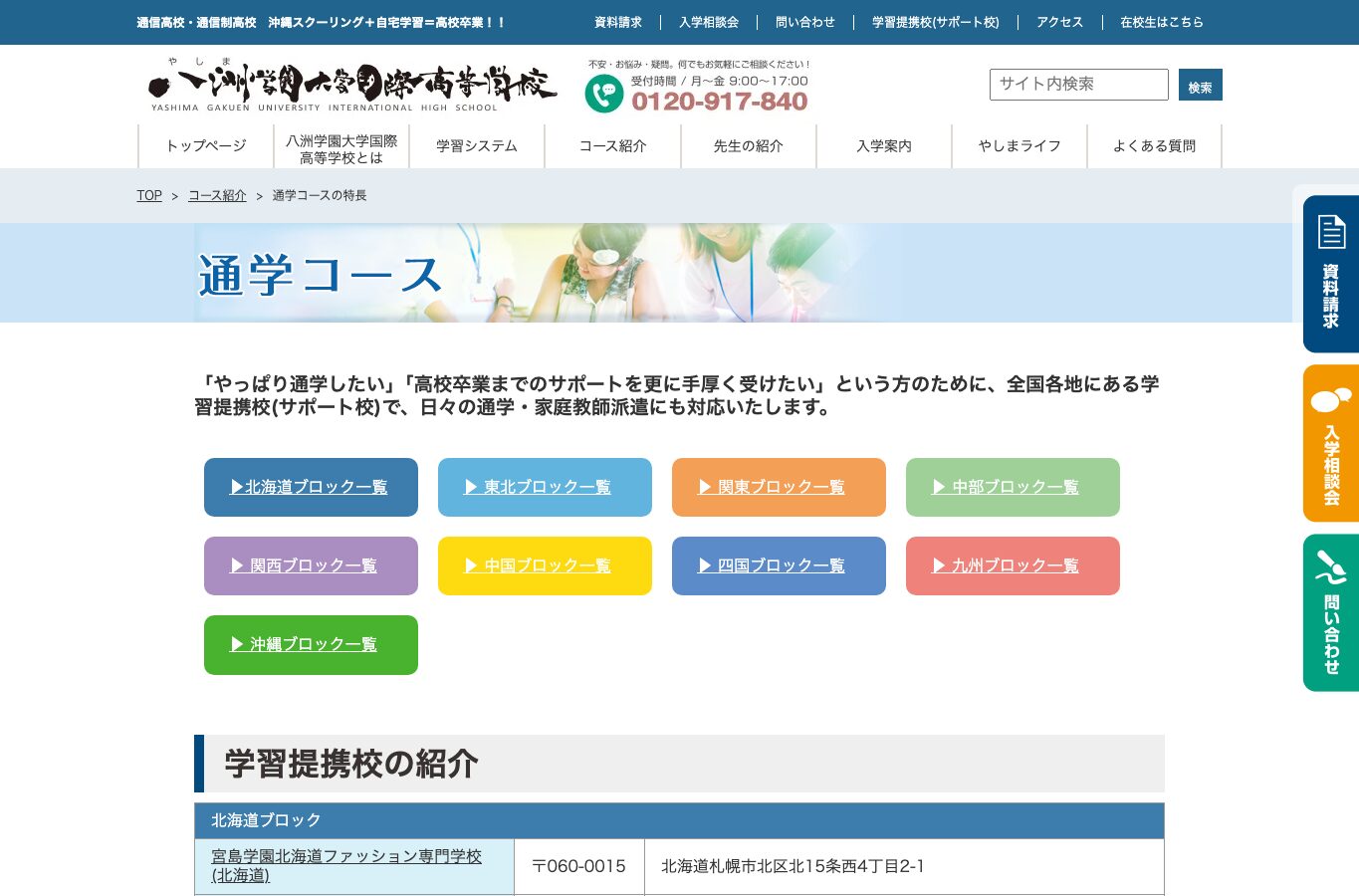Click the Yashima Gakuen school logo

(352, 86)
